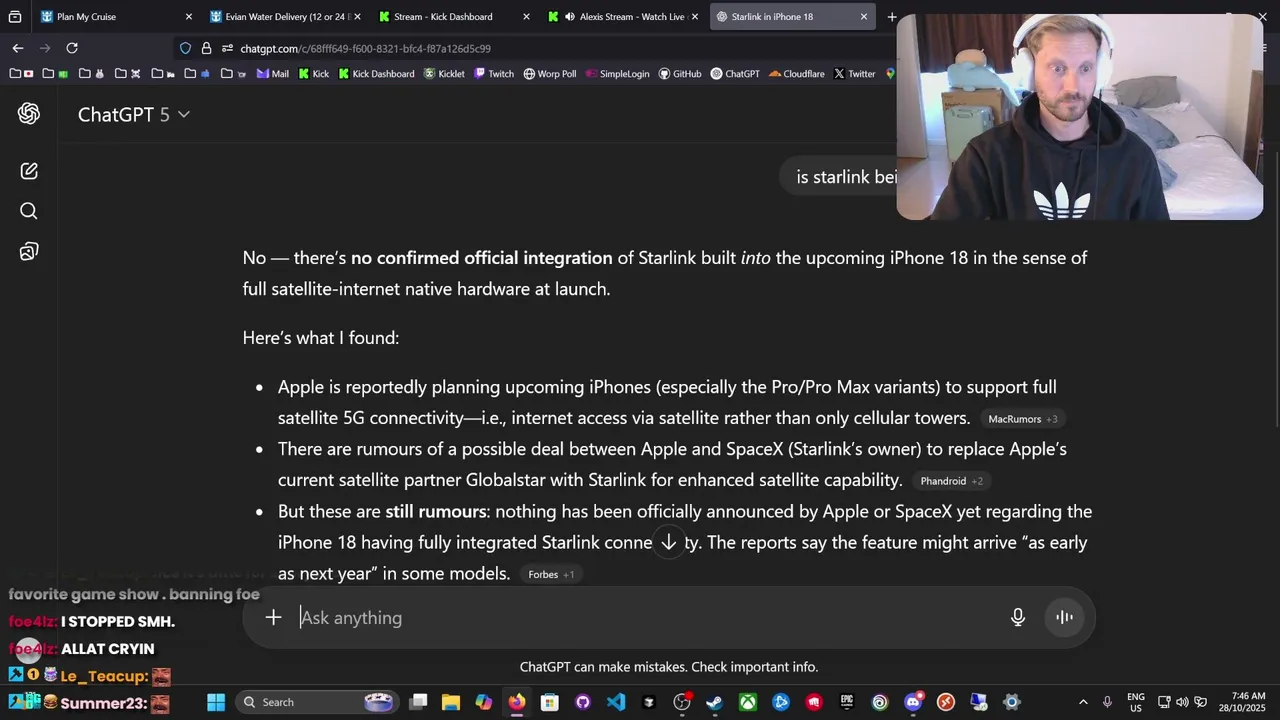Open the library icon in the ChatGPT sidebar
Screen dimensions: 1280x720
[29, 252]
